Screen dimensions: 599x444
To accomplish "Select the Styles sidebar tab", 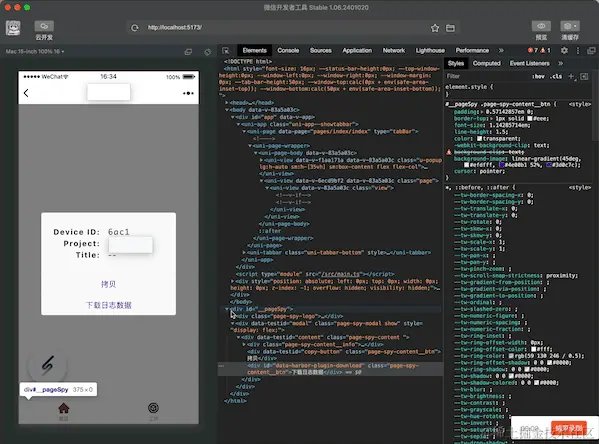I will pyautogui.click(x=456, y=63).
